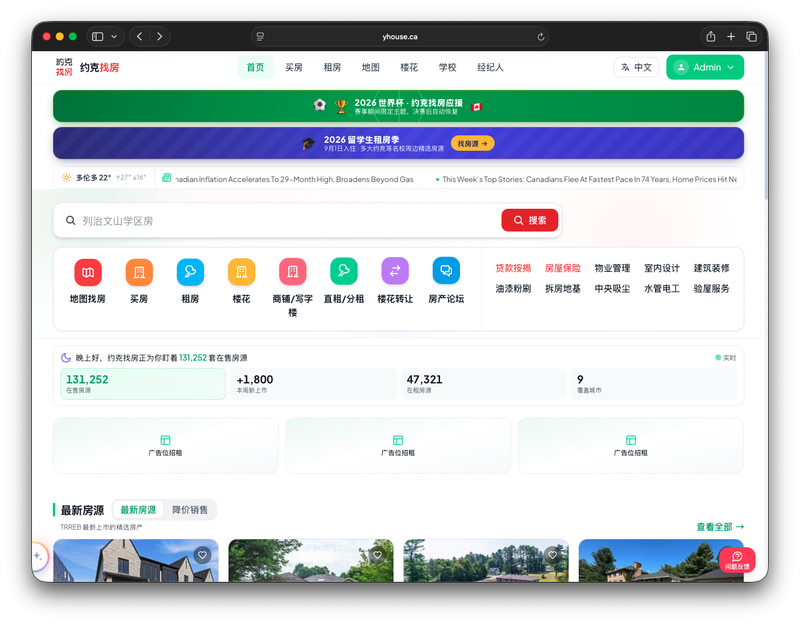Open the 中央吸尘 service link
Image resolution: width=800 pixels, height=624 pixels.
(612, 288)
